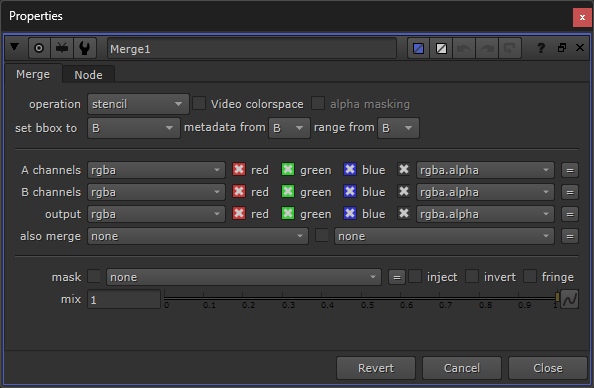Set mix slider to 0.5 mark
The image size is (594, 388).
362,298
